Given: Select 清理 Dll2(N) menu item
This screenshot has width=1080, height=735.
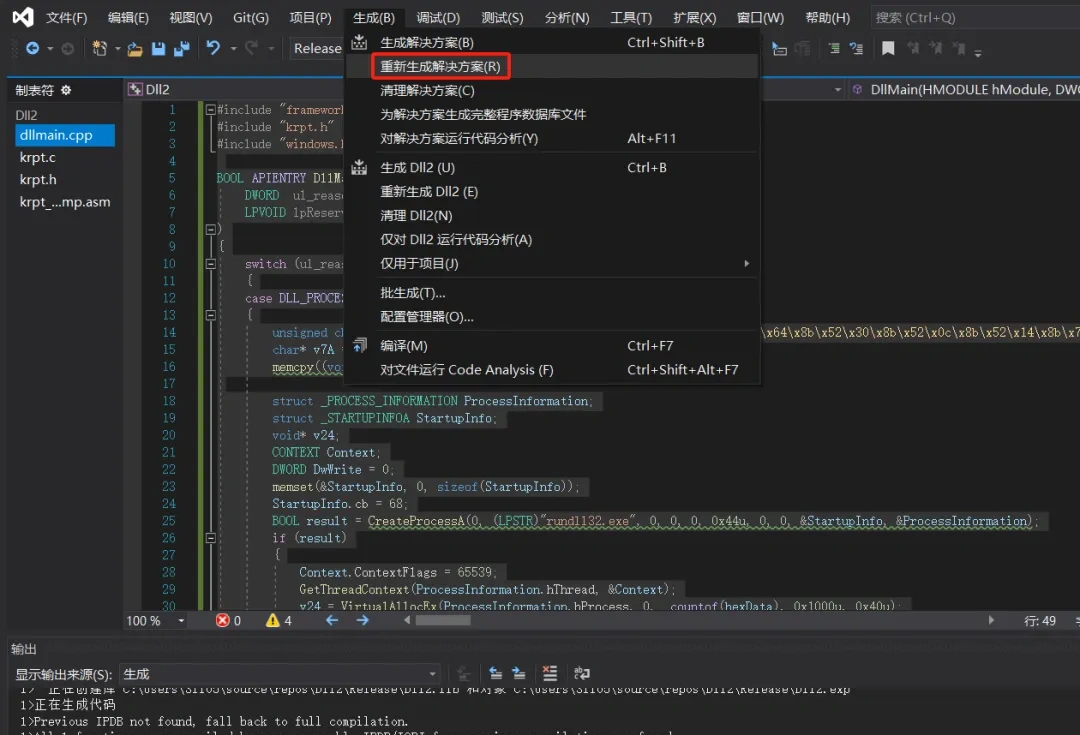Looking at the screenshot, I should tap(552, 216).
